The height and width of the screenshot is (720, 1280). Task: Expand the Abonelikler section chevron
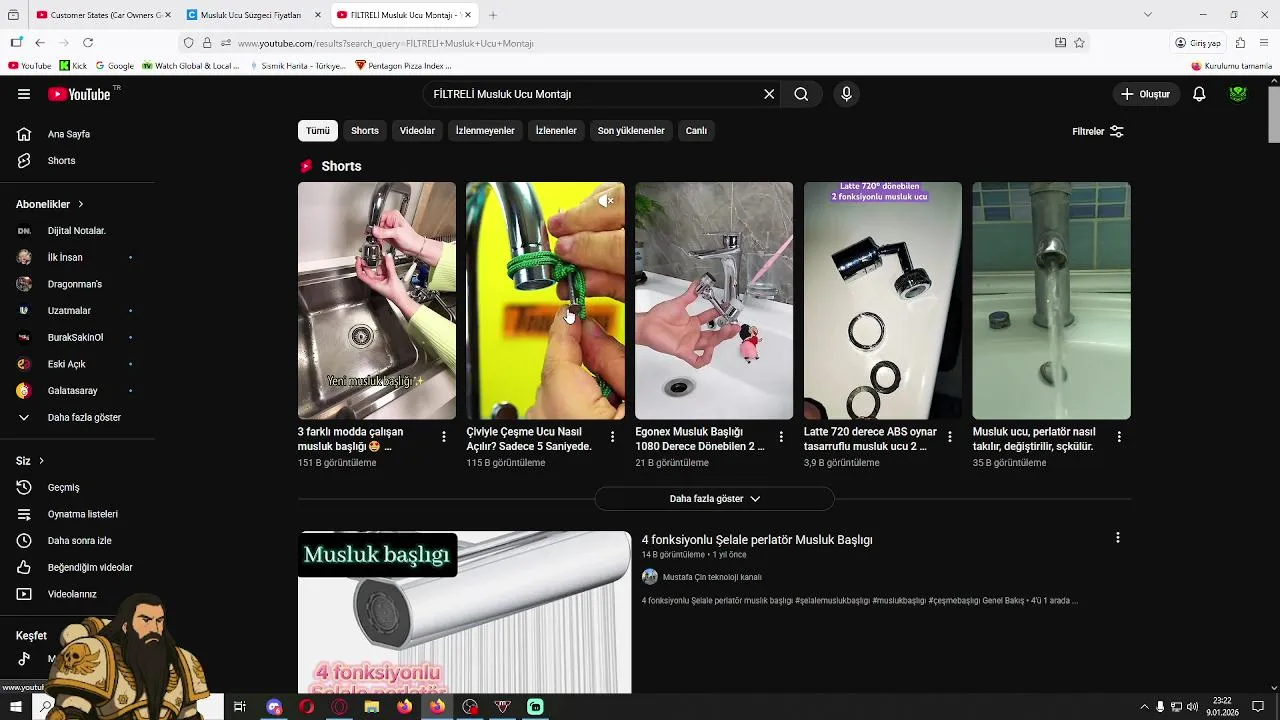pyautogui.click(x=81, y=204)
